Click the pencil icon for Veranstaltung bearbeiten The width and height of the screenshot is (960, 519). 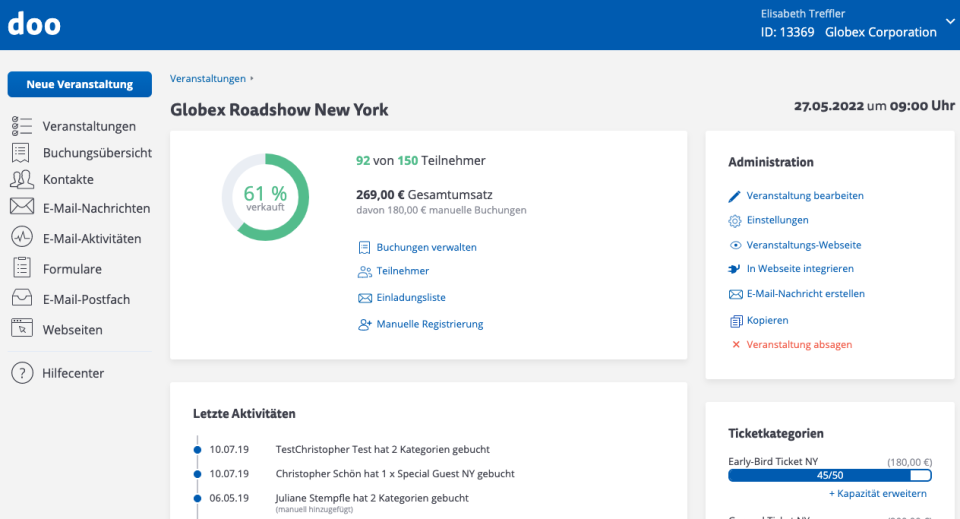[735, 196]
